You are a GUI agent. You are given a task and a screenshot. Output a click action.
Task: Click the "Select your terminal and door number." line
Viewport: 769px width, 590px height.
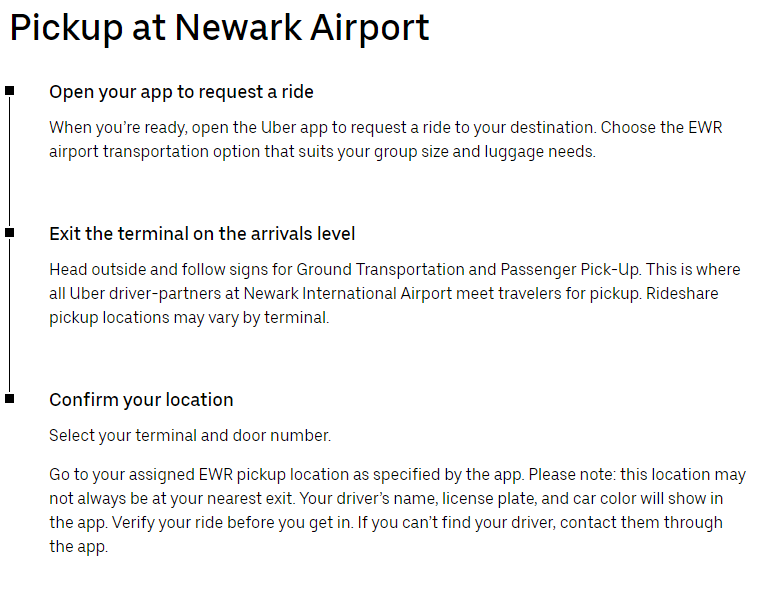pyautogui.click(x=190, y=436)
